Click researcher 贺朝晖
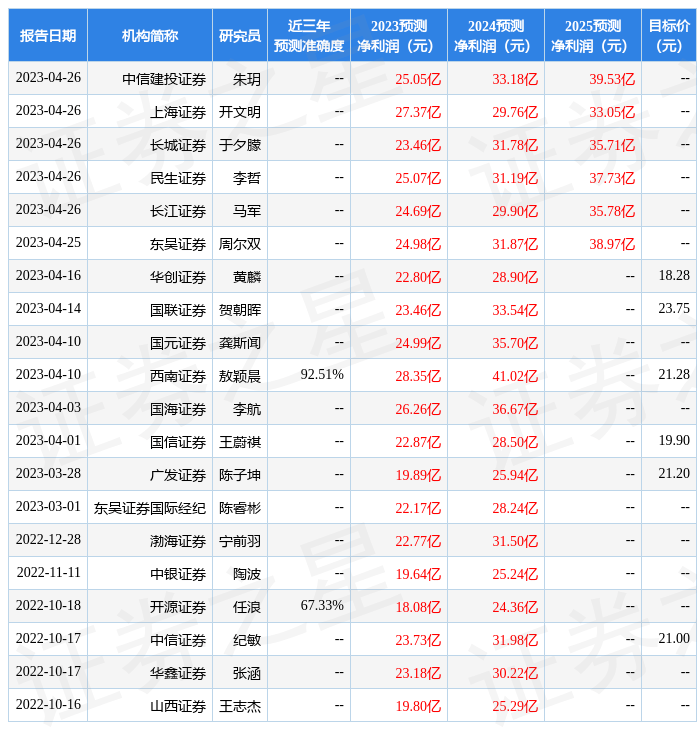Screen dimensions: 697x730 [240, 310]
